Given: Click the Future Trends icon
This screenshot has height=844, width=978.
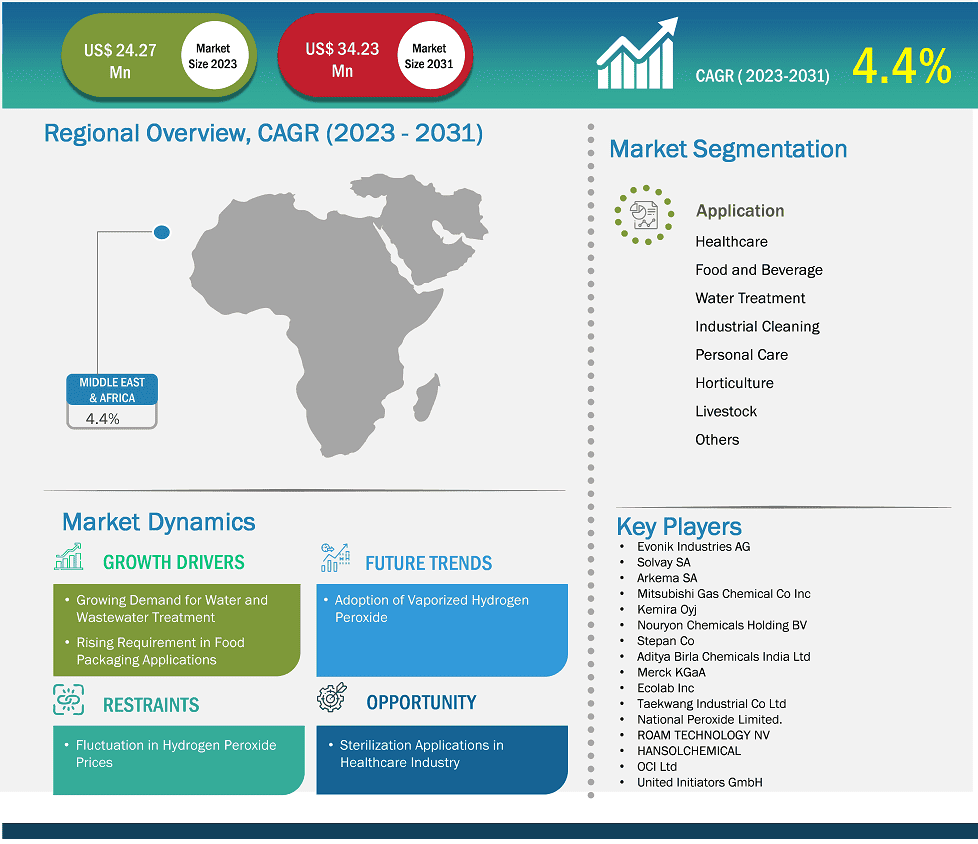Looking at the screenshot, I should 335,558.
